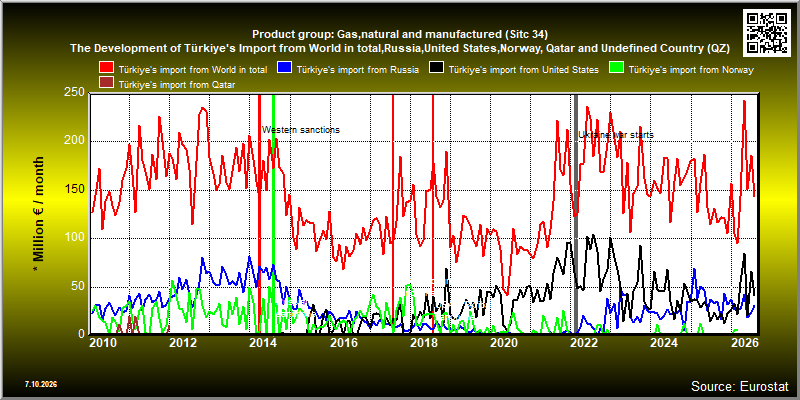Click the 2024 x-axis label
The height and width of the screenshot is (400, 800).
(x=664, y=344)
